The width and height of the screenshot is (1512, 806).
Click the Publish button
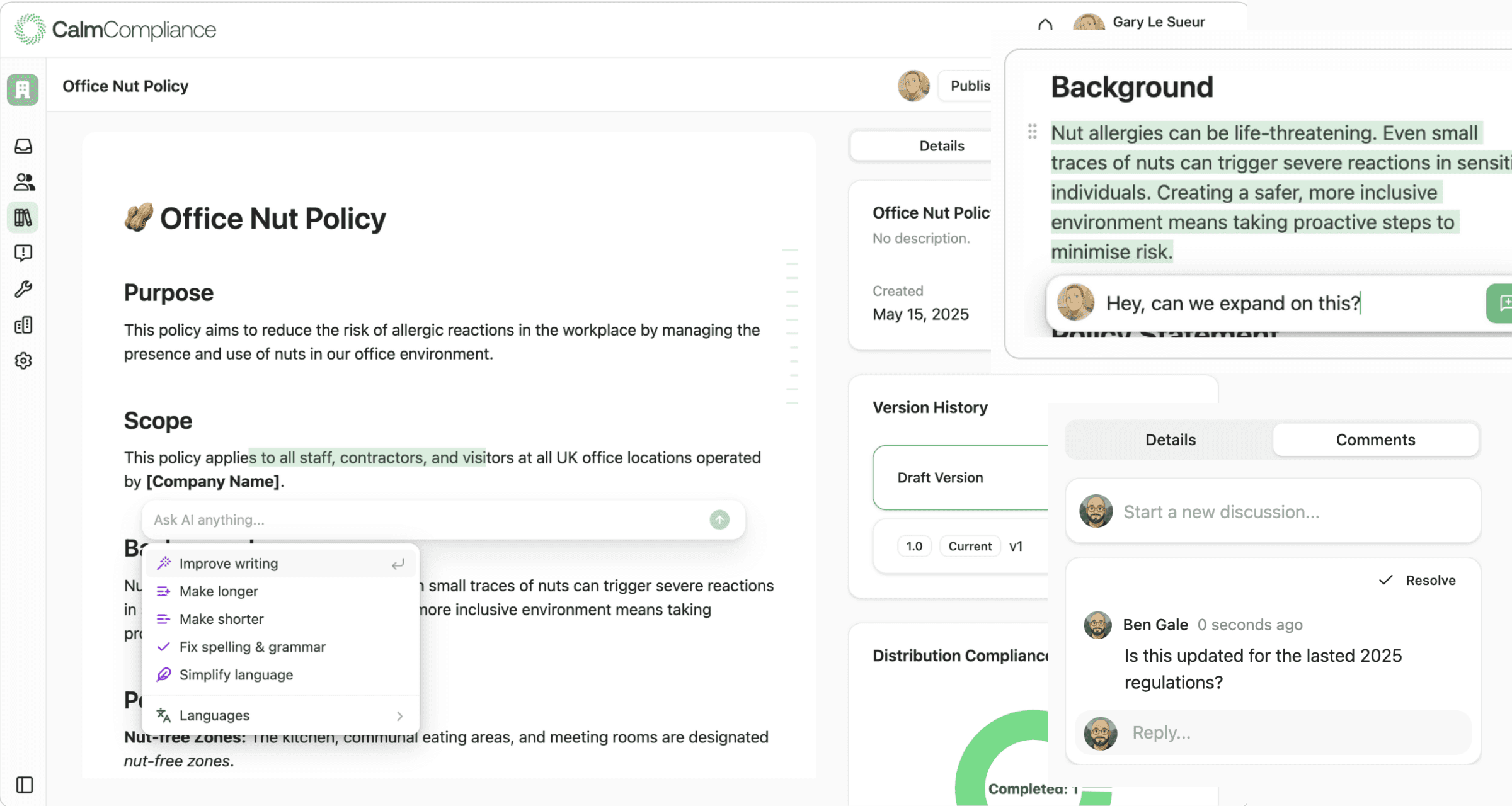coord(970,86)
